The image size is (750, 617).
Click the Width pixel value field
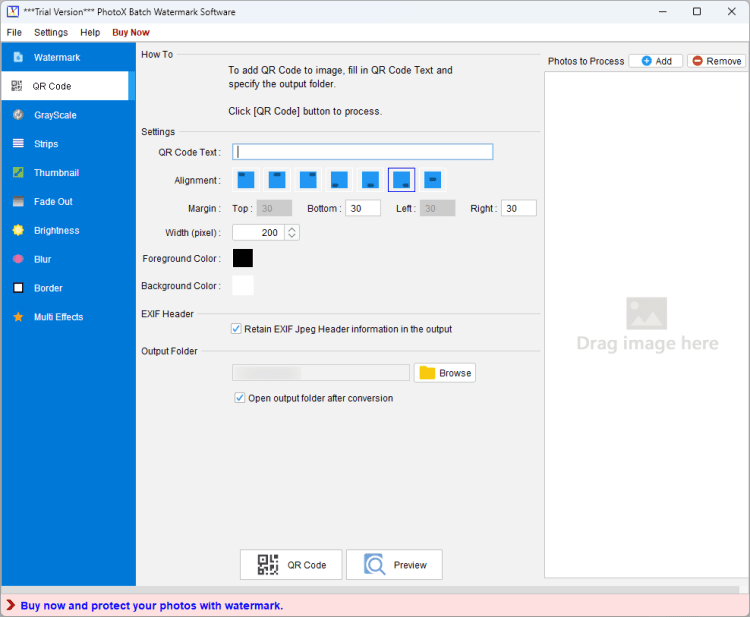(x=259, y=233)
